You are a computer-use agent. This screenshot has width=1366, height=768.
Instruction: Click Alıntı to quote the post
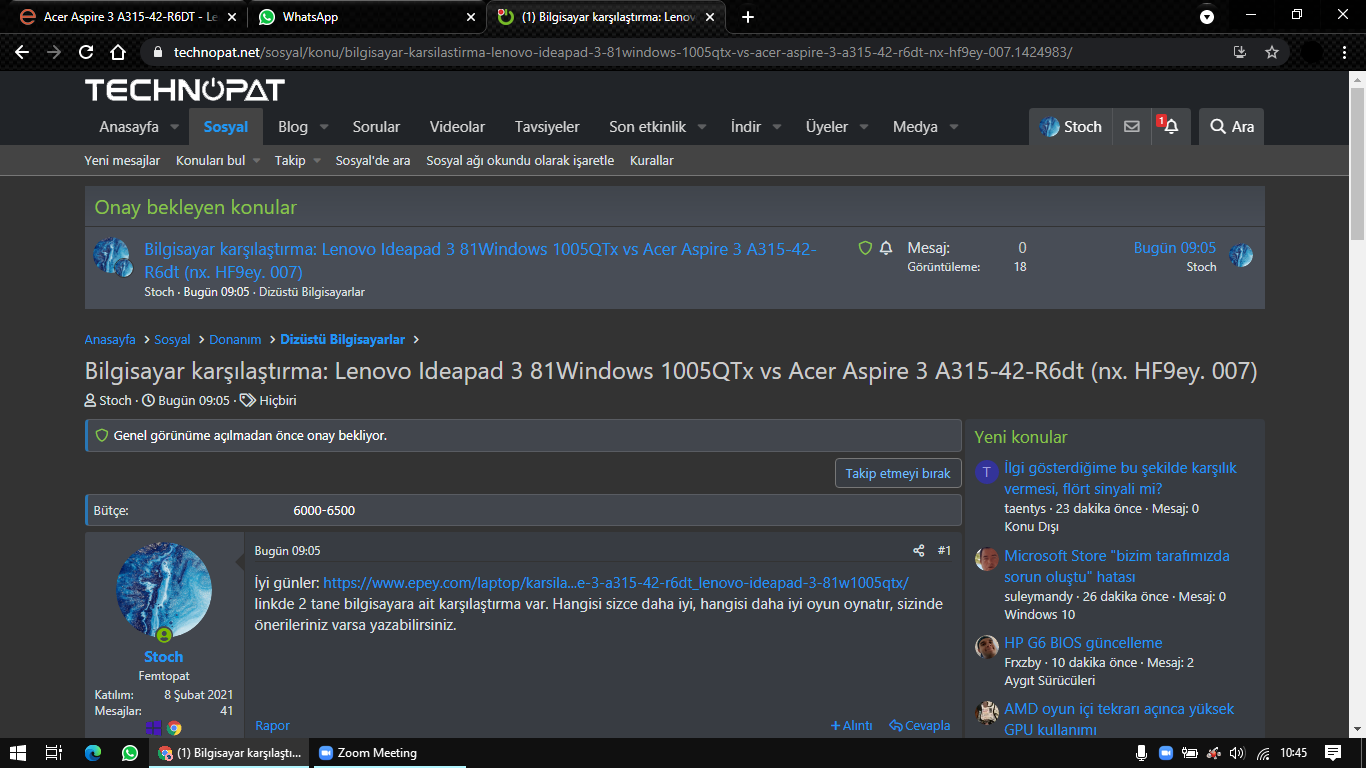[x=852, y=725]
